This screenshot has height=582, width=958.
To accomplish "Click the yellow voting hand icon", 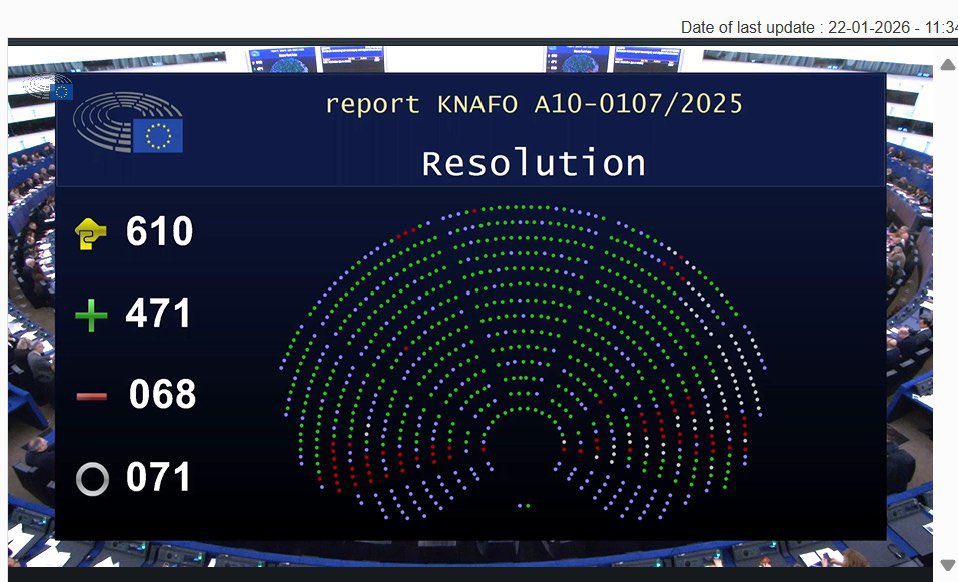I will point(89,232).
